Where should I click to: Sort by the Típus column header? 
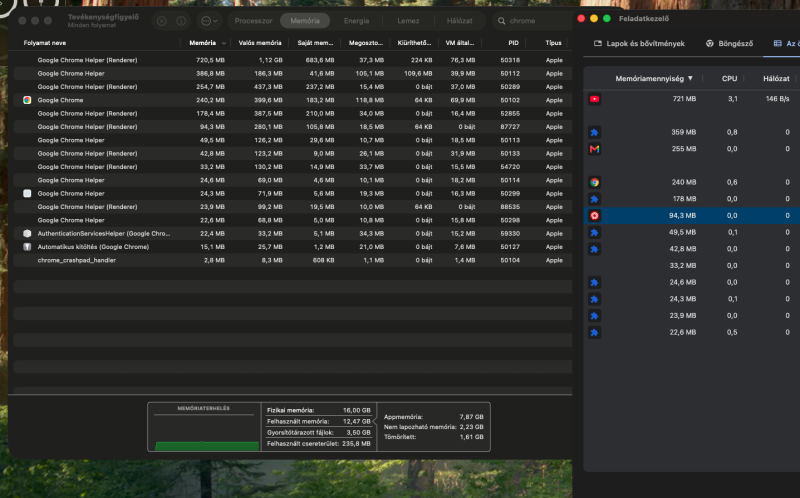[x=553, y=43]
